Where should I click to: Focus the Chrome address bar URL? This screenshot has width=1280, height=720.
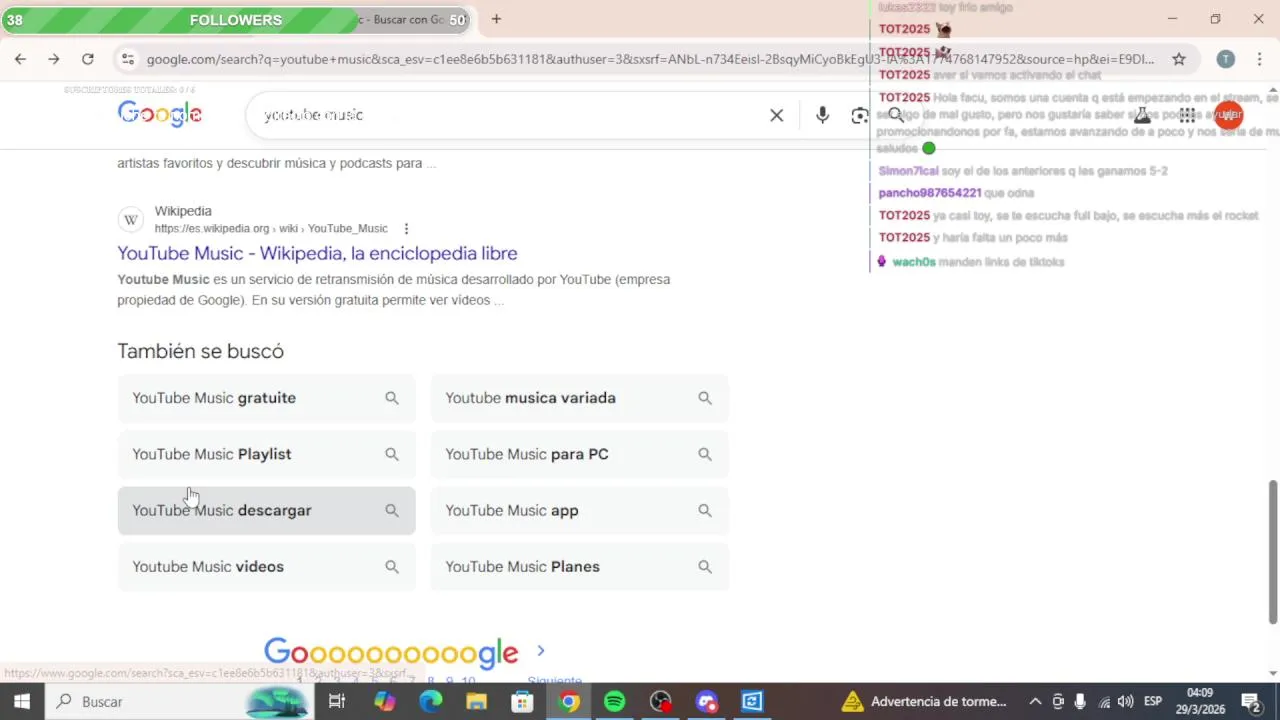[650, 59]
